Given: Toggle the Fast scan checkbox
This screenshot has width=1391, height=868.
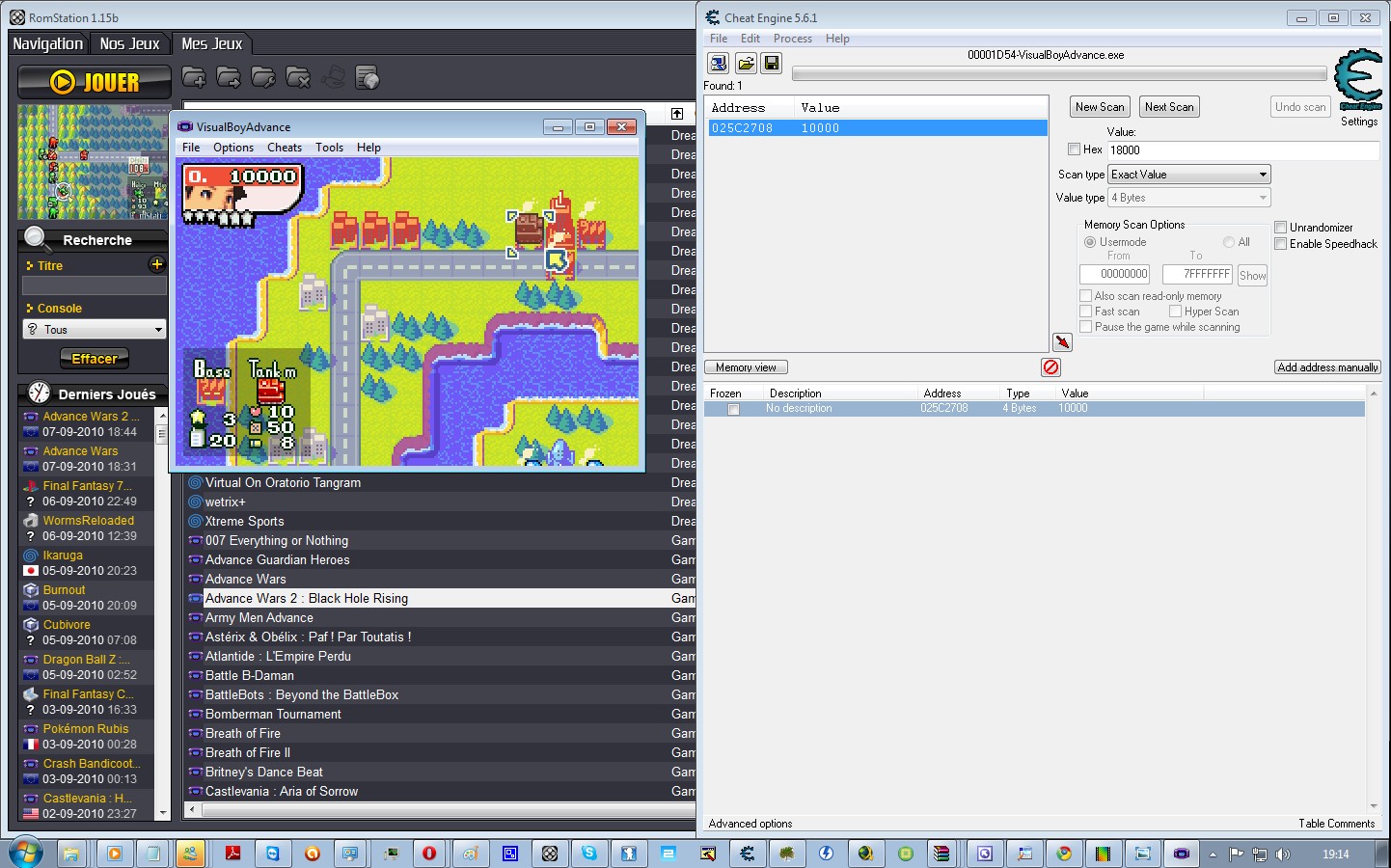Looking at the screenshot, I should [x=1085, y=312].
